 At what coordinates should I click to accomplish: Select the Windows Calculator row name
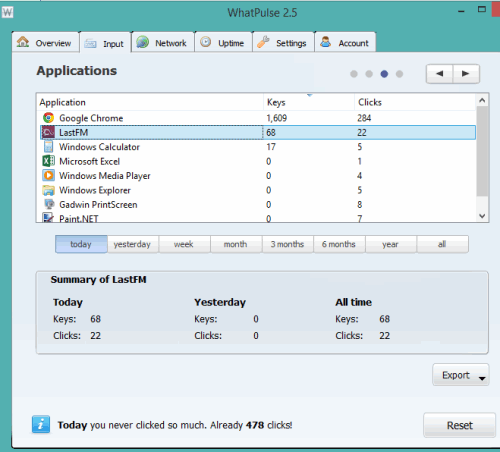click(x=99, y=147)
